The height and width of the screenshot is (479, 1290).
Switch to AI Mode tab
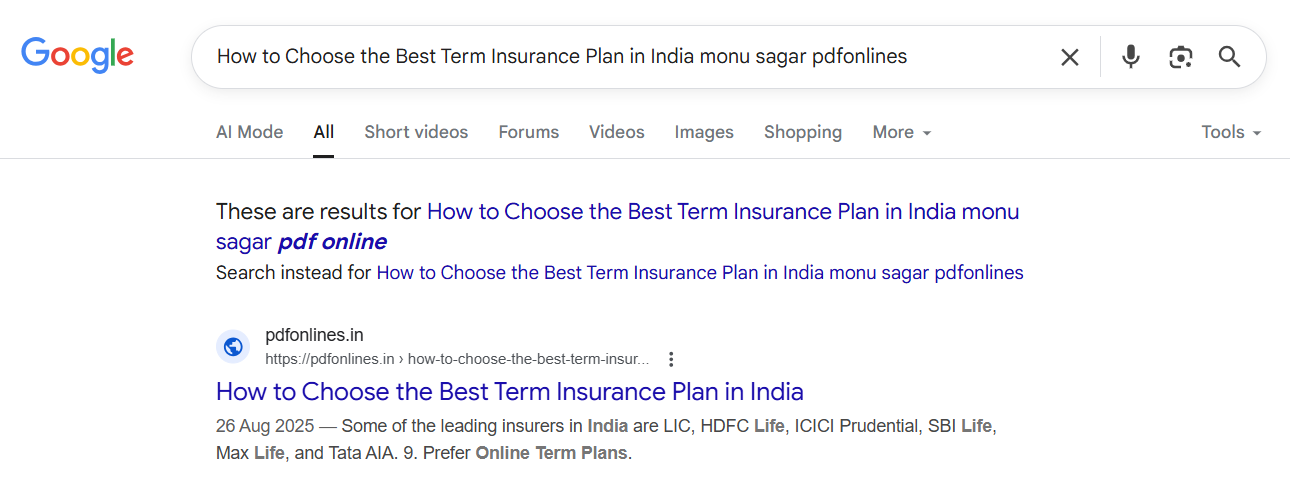pyautogui.click(x=249, y=132)
